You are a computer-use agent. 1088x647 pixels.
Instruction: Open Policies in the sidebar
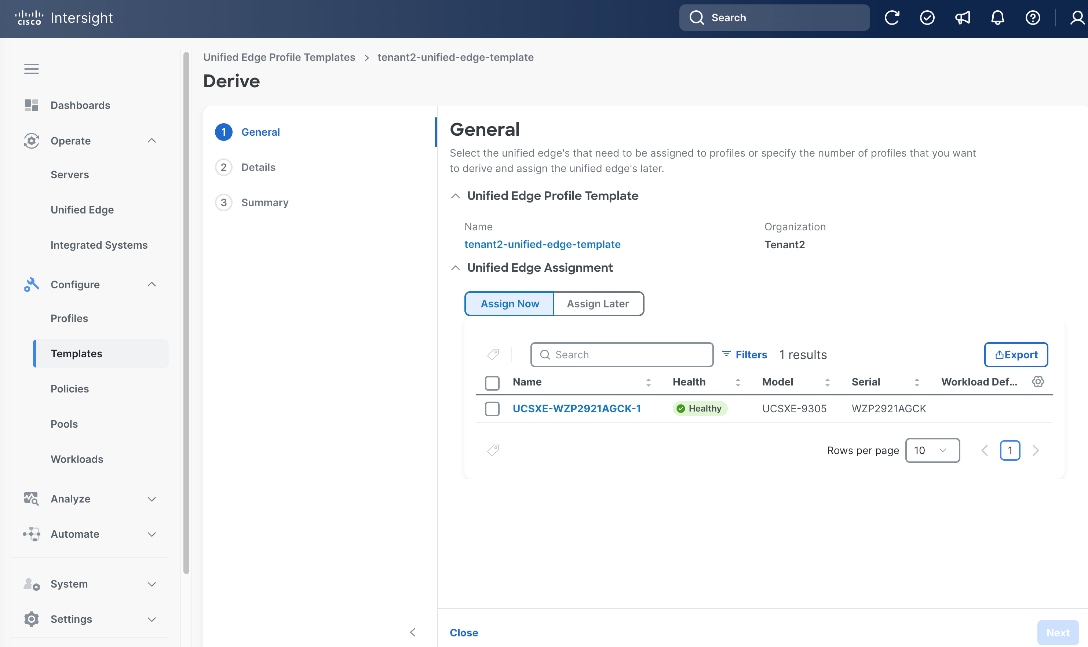click(x=69, y=389)
